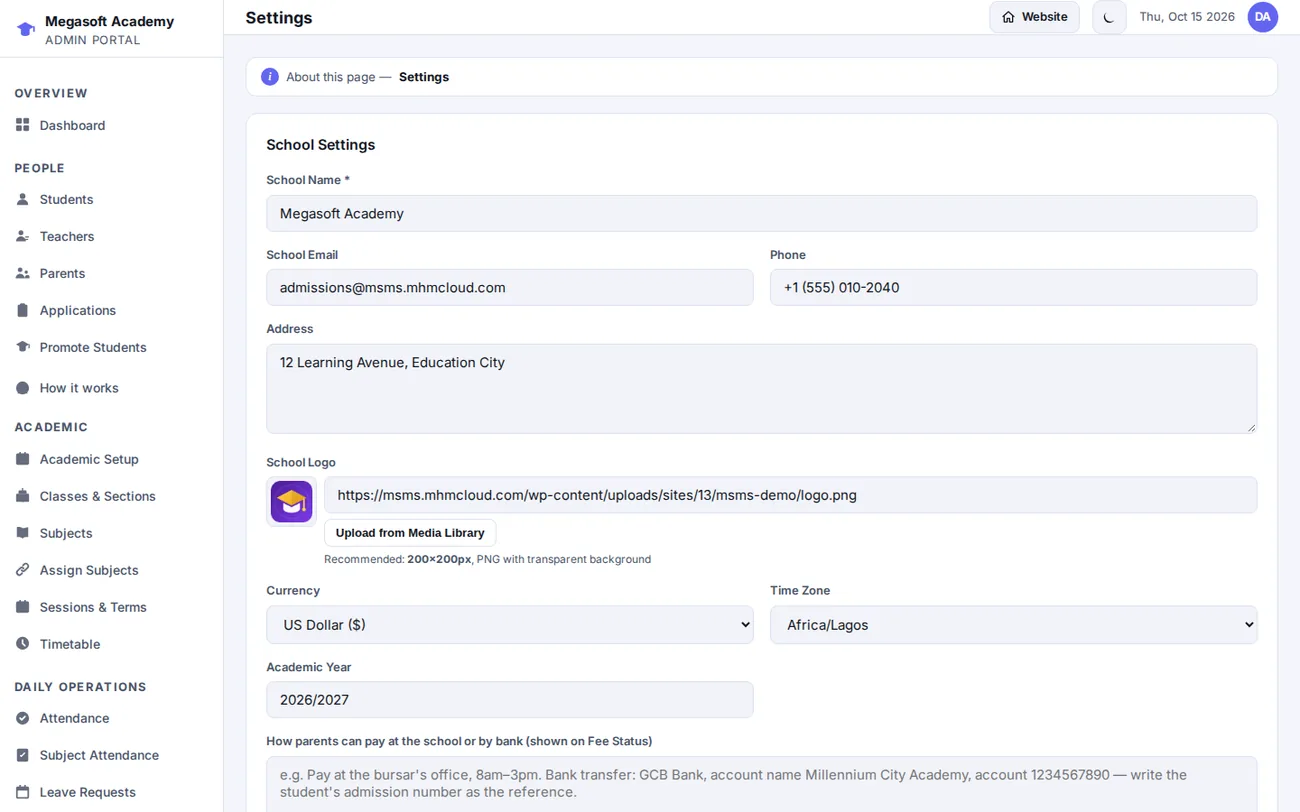
Task: Click the Classes & Sections icon
Action: (x=23, y=496)
